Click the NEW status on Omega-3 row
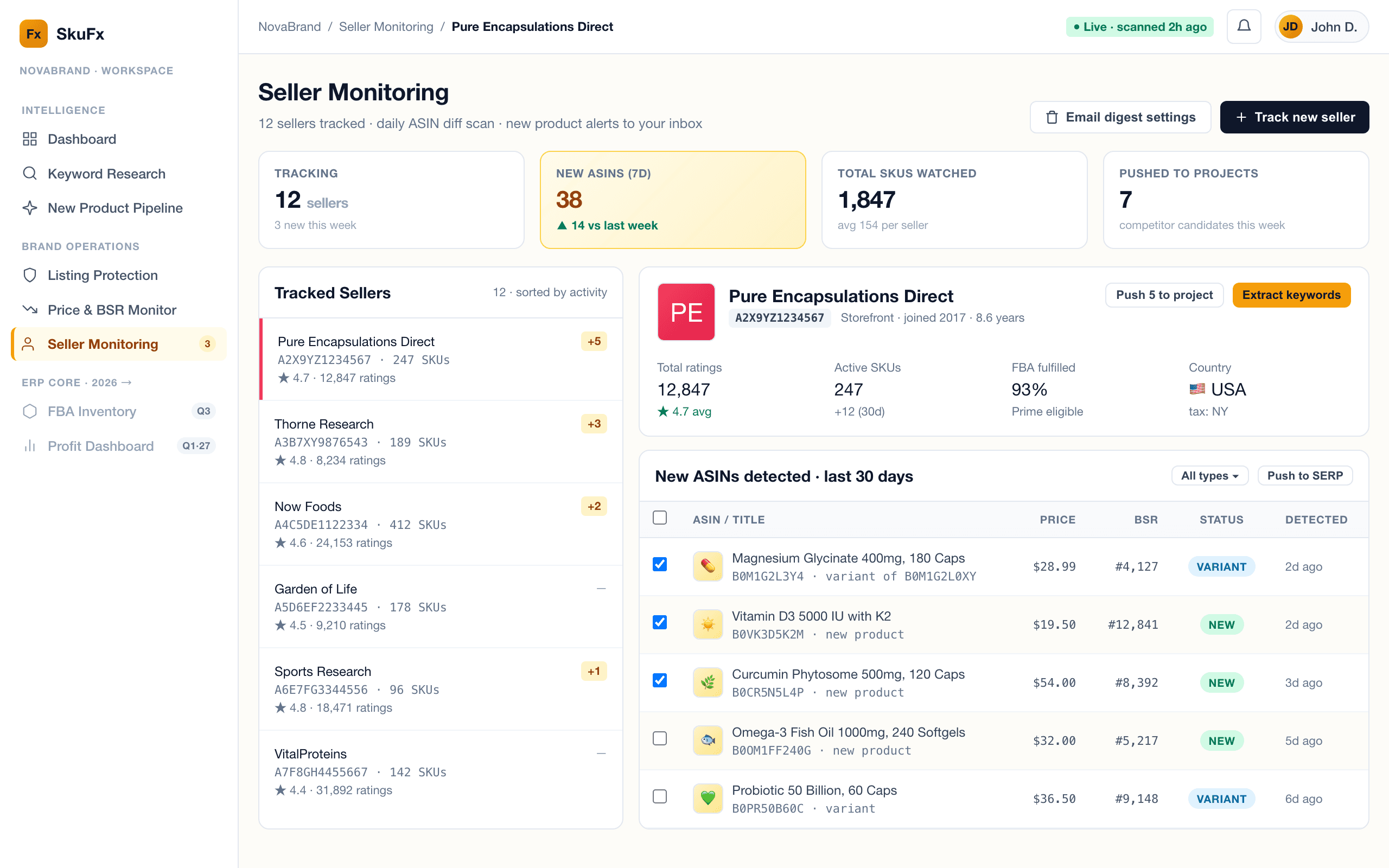 [x=1221, y=741]
